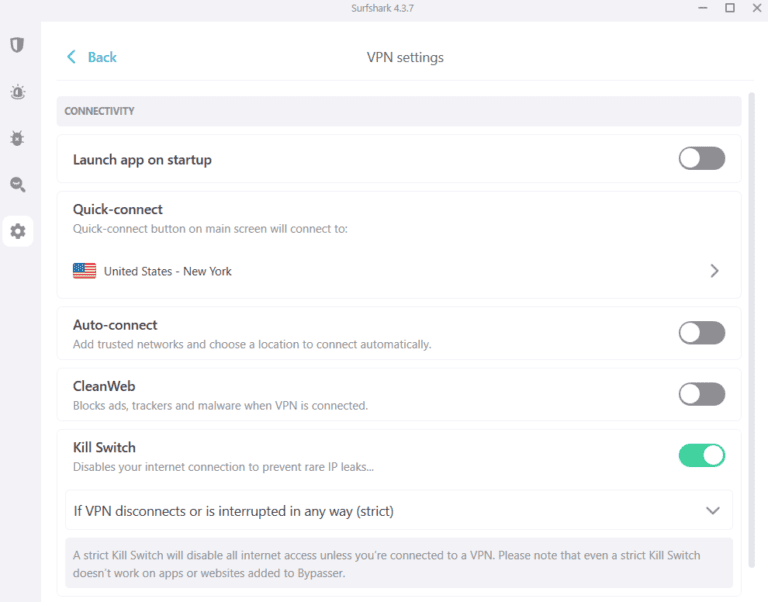Enable Launch app on startup toggle
This screenshot has width=768, height=602.
(701, 158)
